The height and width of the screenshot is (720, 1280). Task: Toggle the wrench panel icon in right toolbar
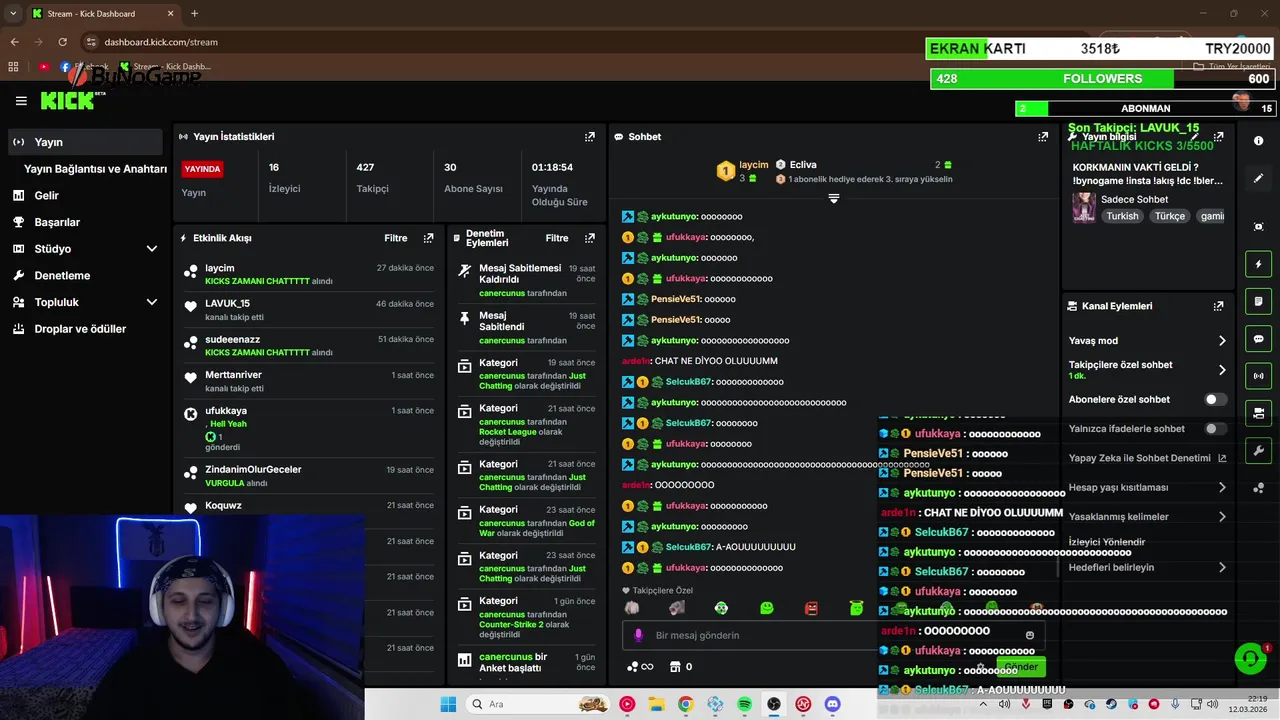pyautogui.click(x=1258, y=451)
